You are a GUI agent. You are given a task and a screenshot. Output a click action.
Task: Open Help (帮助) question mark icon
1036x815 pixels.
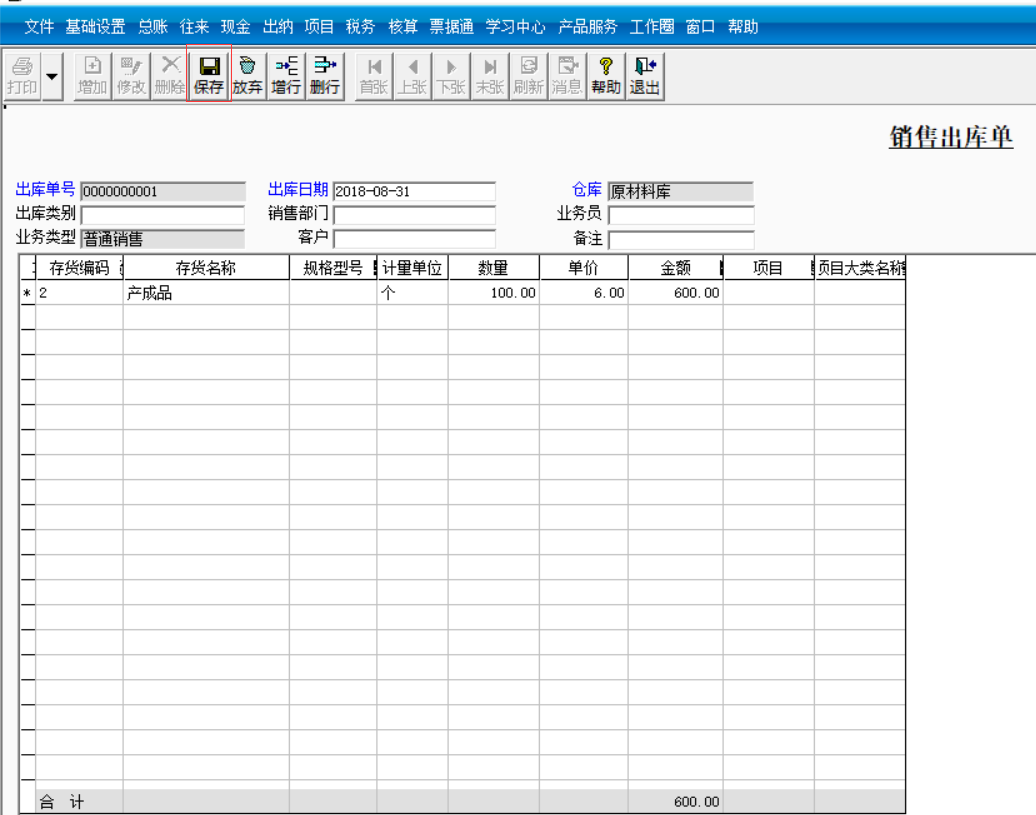click(605, 75)
